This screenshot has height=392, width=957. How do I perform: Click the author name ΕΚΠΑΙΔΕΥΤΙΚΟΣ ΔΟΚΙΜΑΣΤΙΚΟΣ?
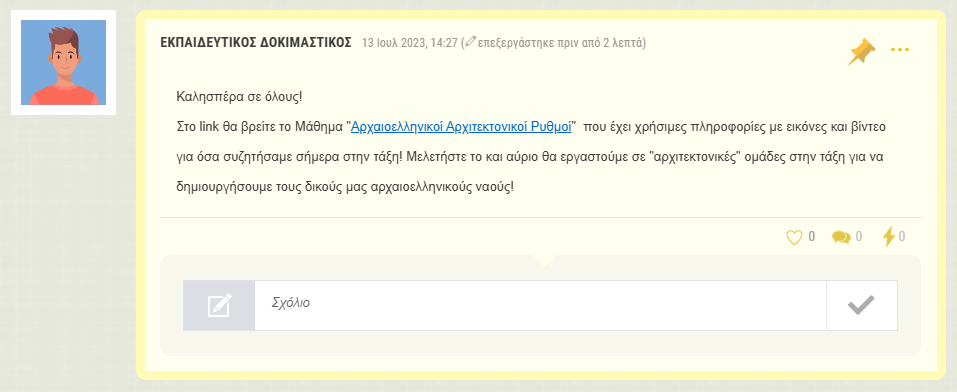(x=256, y=42)
